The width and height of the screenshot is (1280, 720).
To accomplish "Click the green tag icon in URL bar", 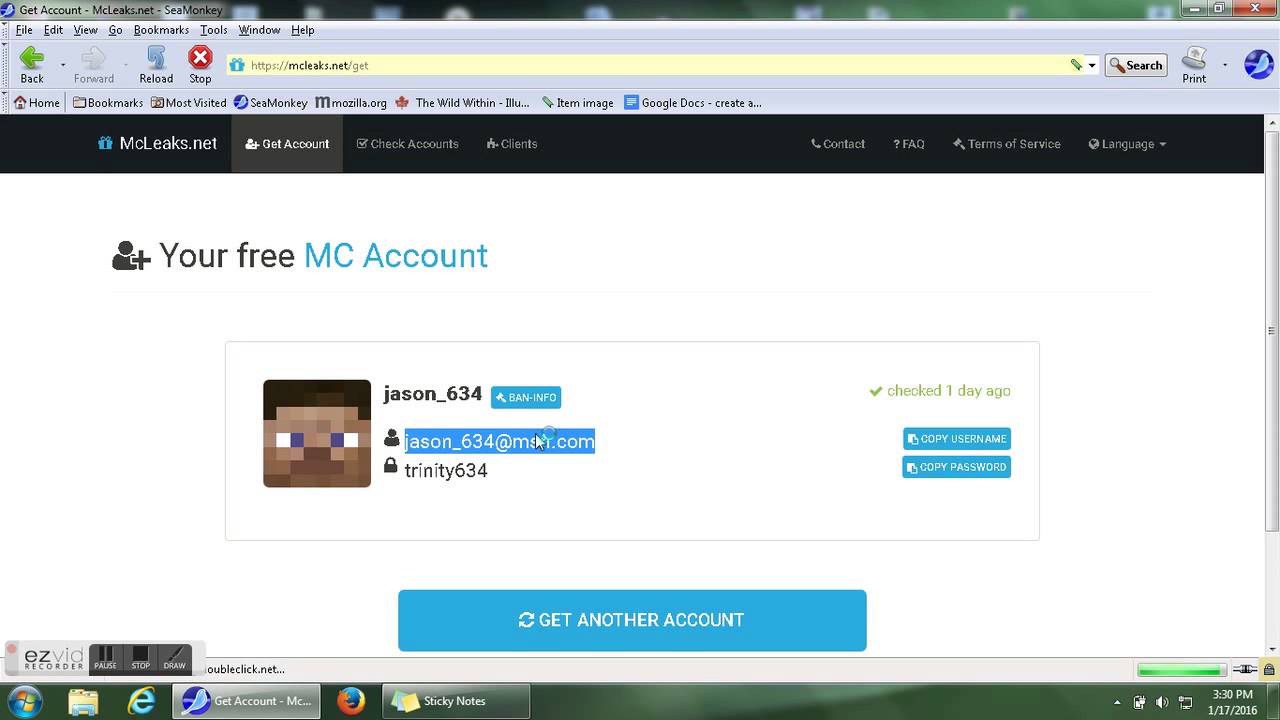I will coord(1076,65).
